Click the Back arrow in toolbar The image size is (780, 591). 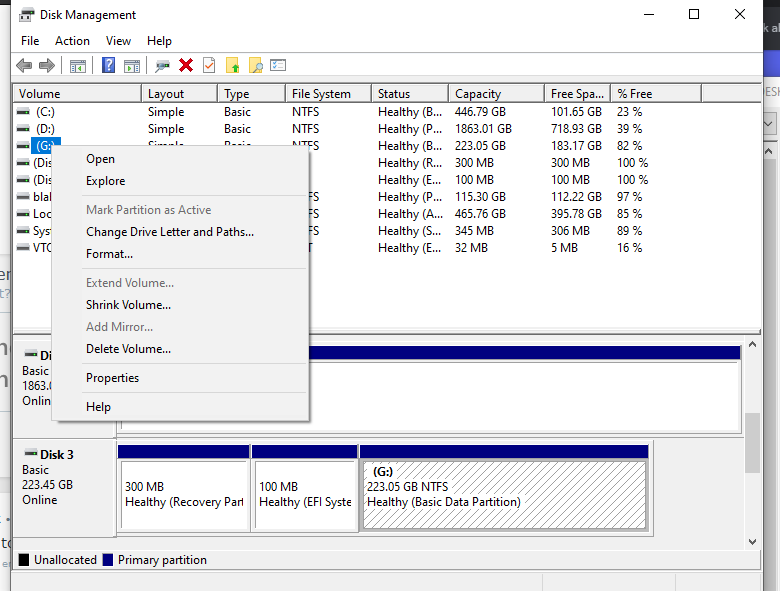point(24,66)
